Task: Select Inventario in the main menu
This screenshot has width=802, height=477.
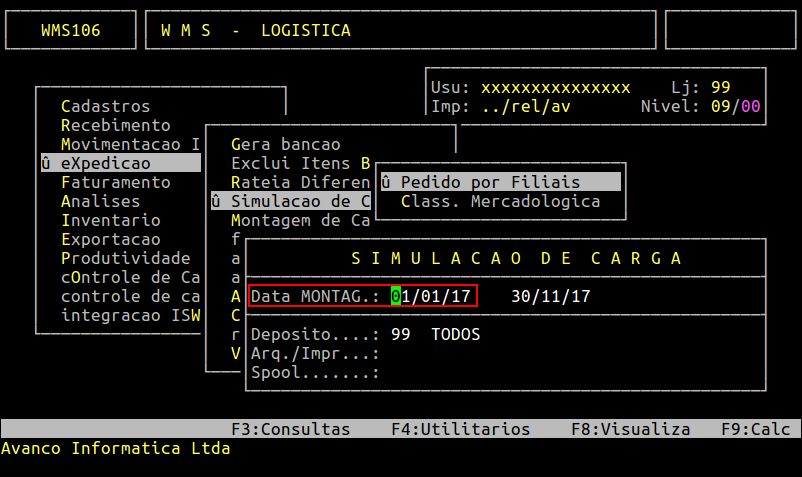Action: point(110,220)
